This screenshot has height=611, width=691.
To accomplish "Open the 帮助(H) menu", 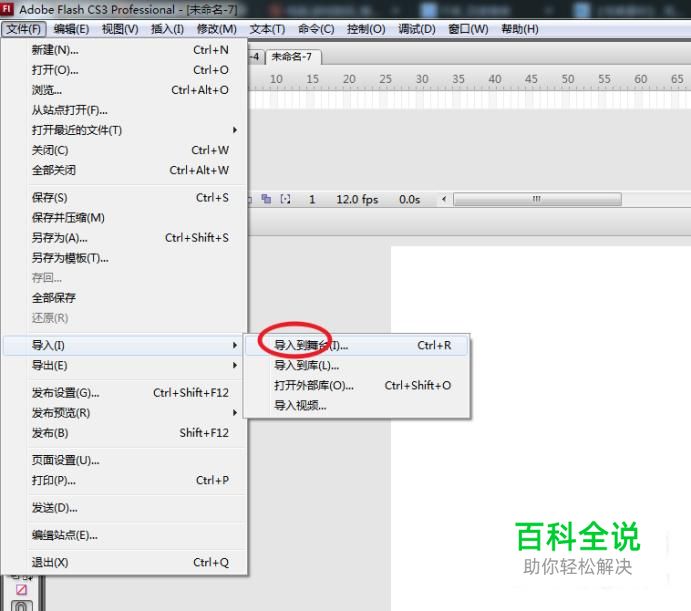I will pyautogui.click(x=520, y=29).
